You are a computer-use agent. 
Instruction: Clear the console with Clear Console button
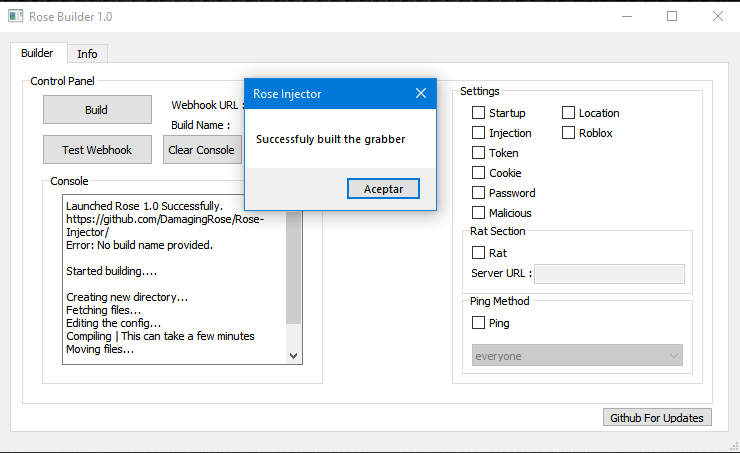point(202,150)
